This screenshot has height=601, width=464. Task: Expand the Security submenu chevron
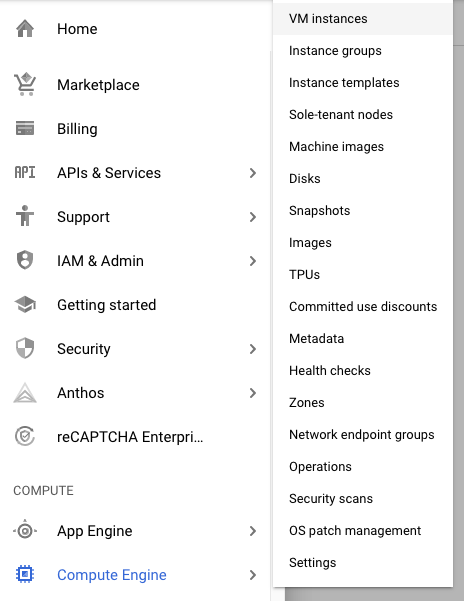(x=252, y=349)
